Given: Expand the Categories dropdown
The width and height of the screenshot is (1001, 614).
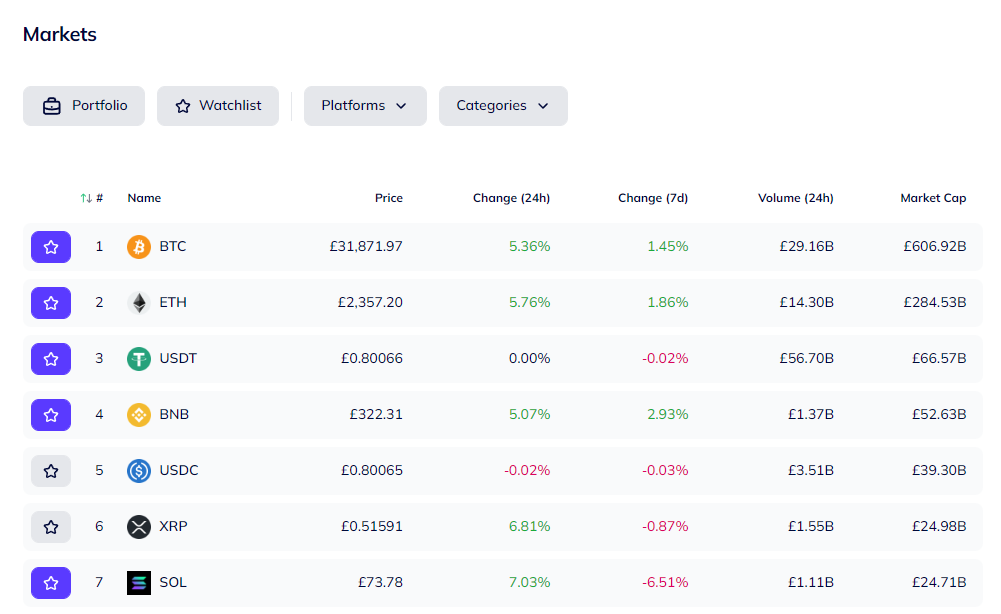Looking at the screenshot, I should click(503, 106).
